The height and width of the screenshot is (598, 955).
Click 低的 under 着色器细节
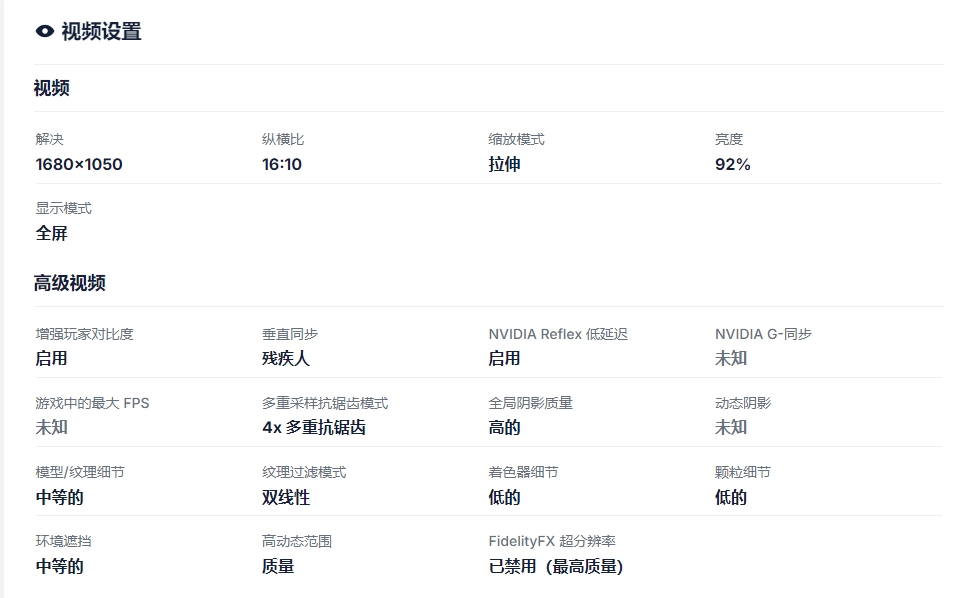click(x=504, y=497)
